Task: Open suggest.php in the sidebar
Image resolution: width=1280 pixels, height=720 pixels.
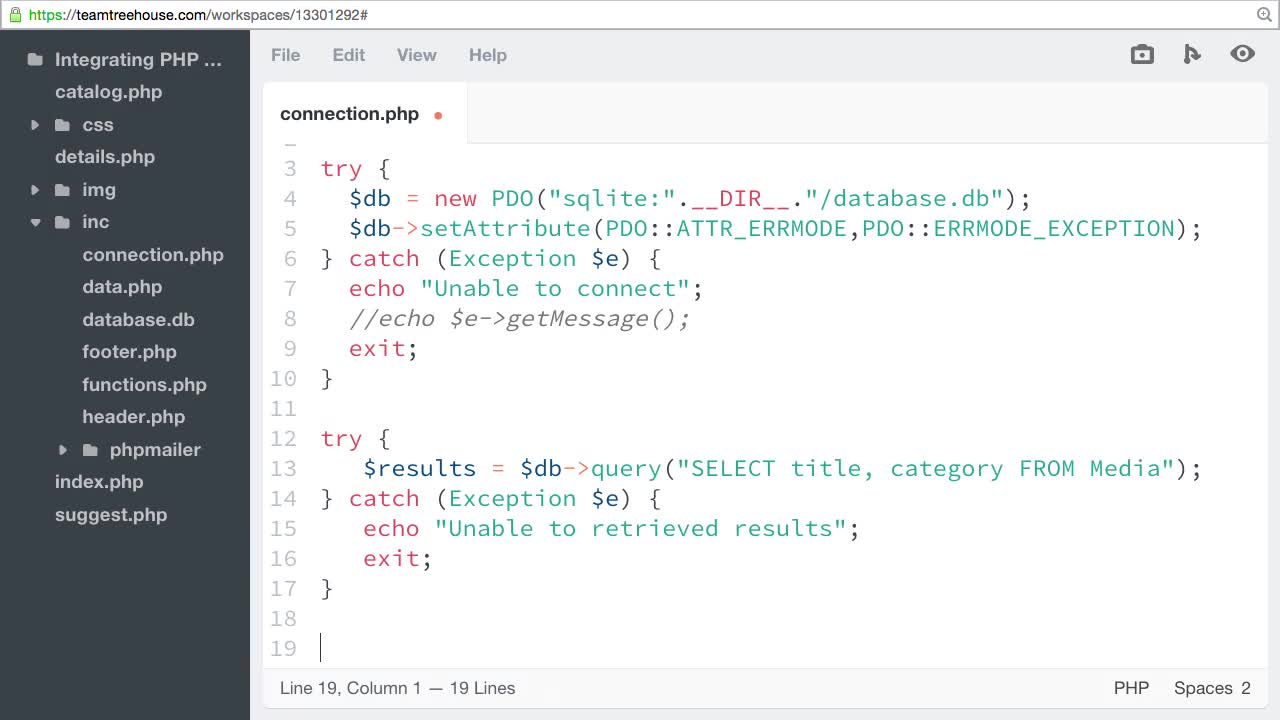Action: 111,515
